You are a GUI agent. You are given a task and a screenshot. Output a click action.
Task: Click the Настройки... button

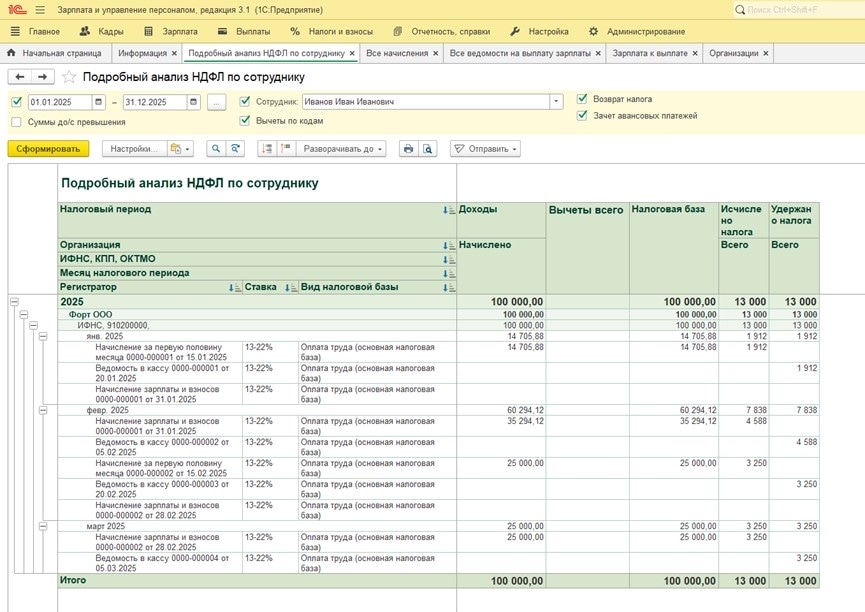click(x=134, y=149)
